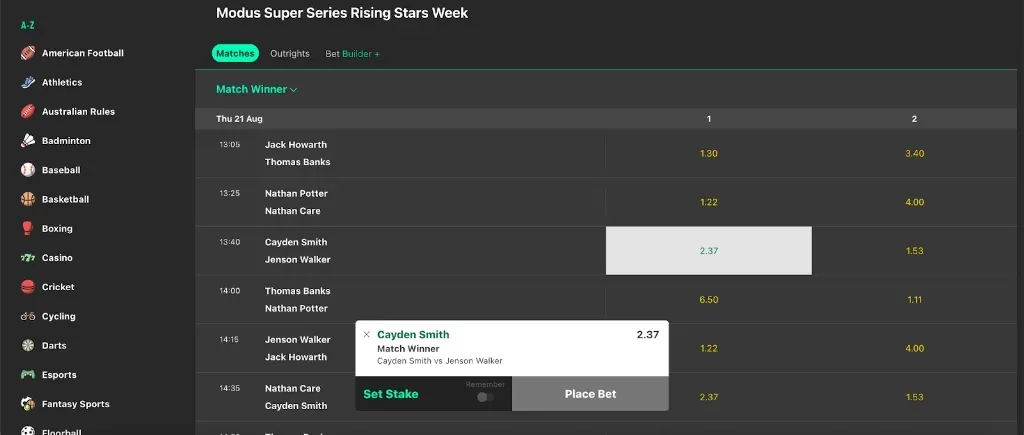Open the Bet Builder + tab

(353, 53)
